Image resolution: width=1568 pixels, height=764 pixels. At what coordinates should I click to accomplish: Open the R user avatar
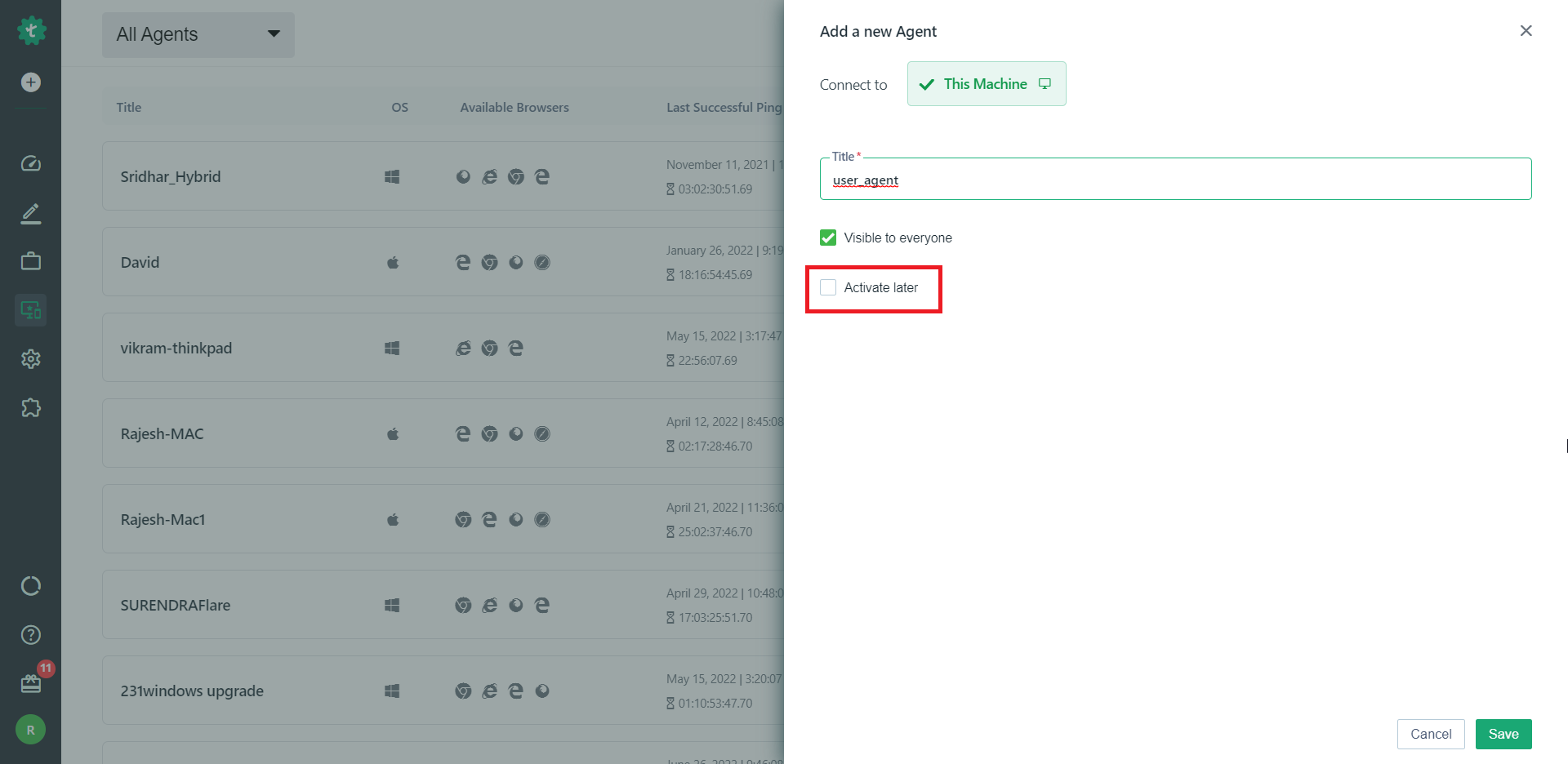[31, 730]
